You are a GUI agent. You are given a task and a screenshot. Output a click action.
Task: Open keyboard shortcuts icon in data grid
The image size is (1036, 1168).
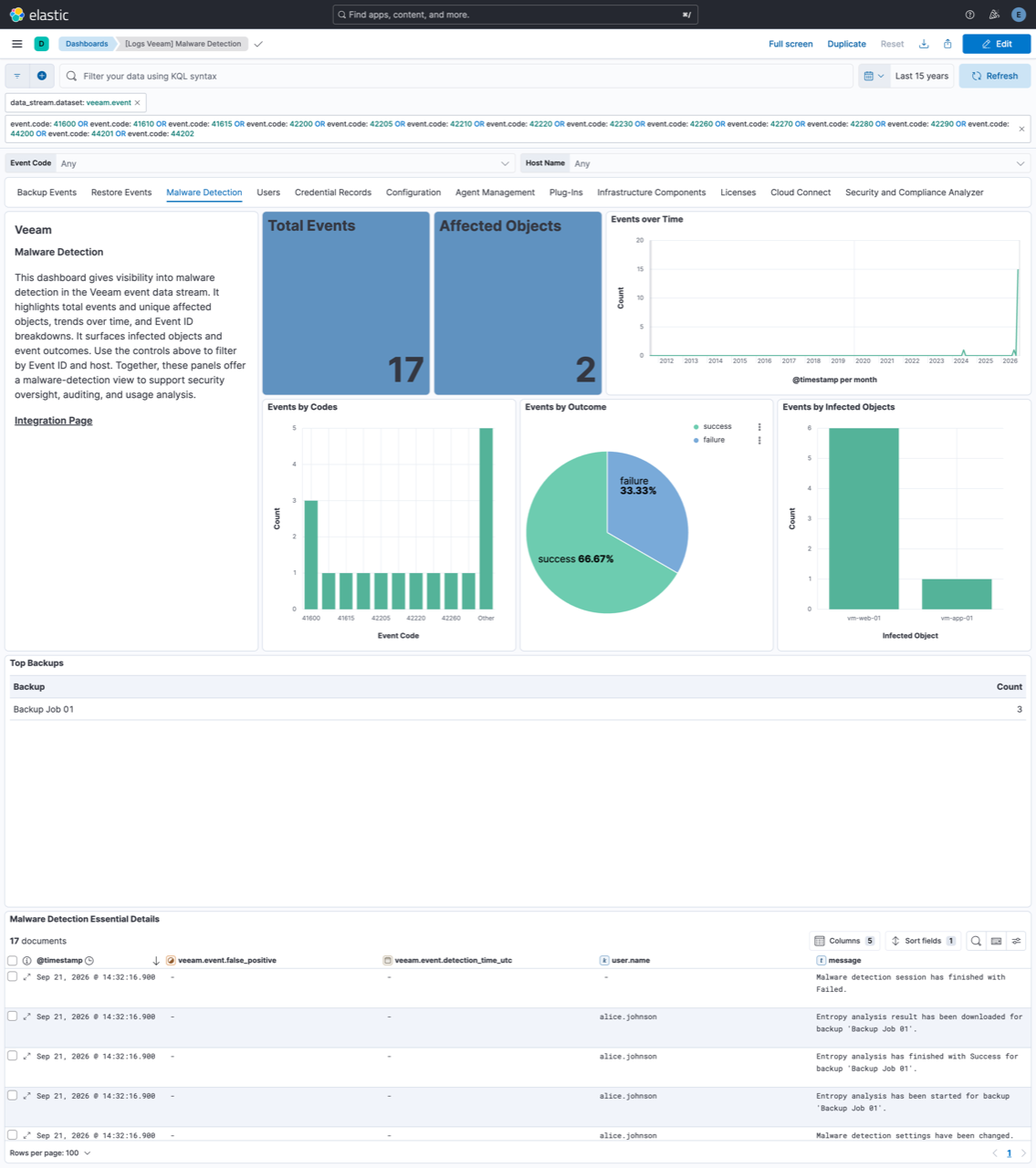996,941
